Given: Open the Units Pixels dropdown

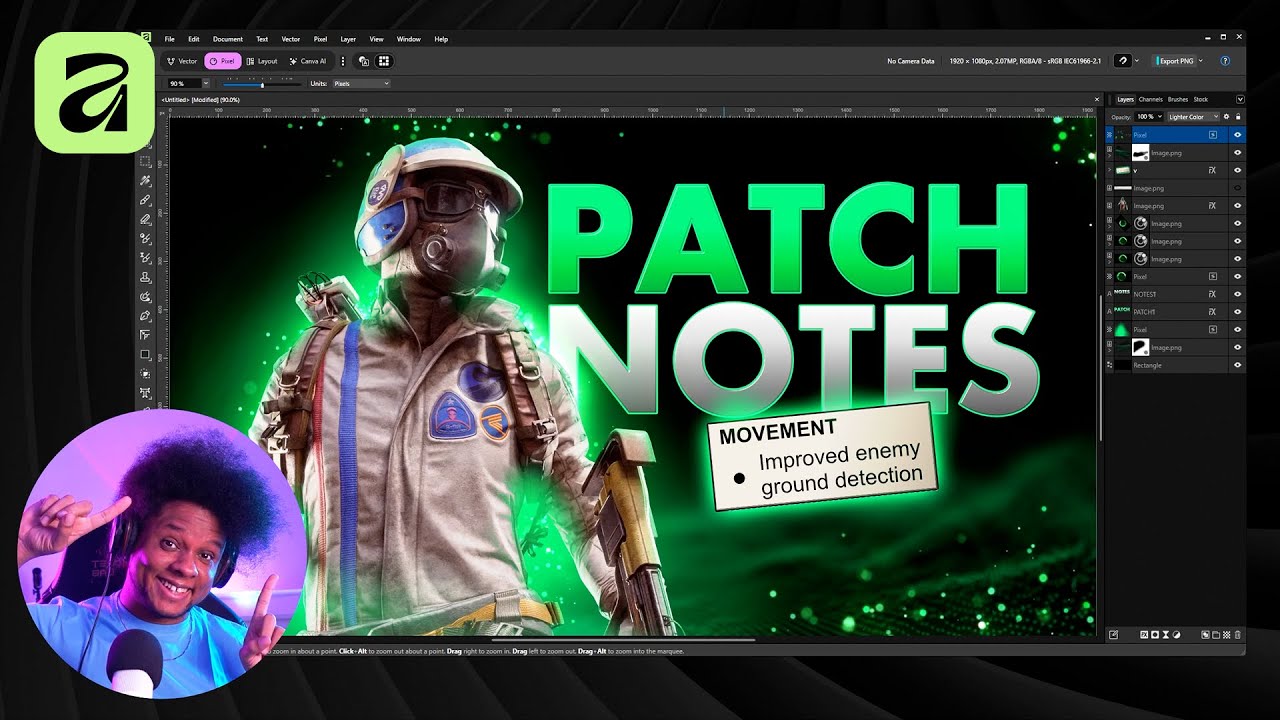Looking at the screenshot, I should pyautogui.click(x=361, y=84).
